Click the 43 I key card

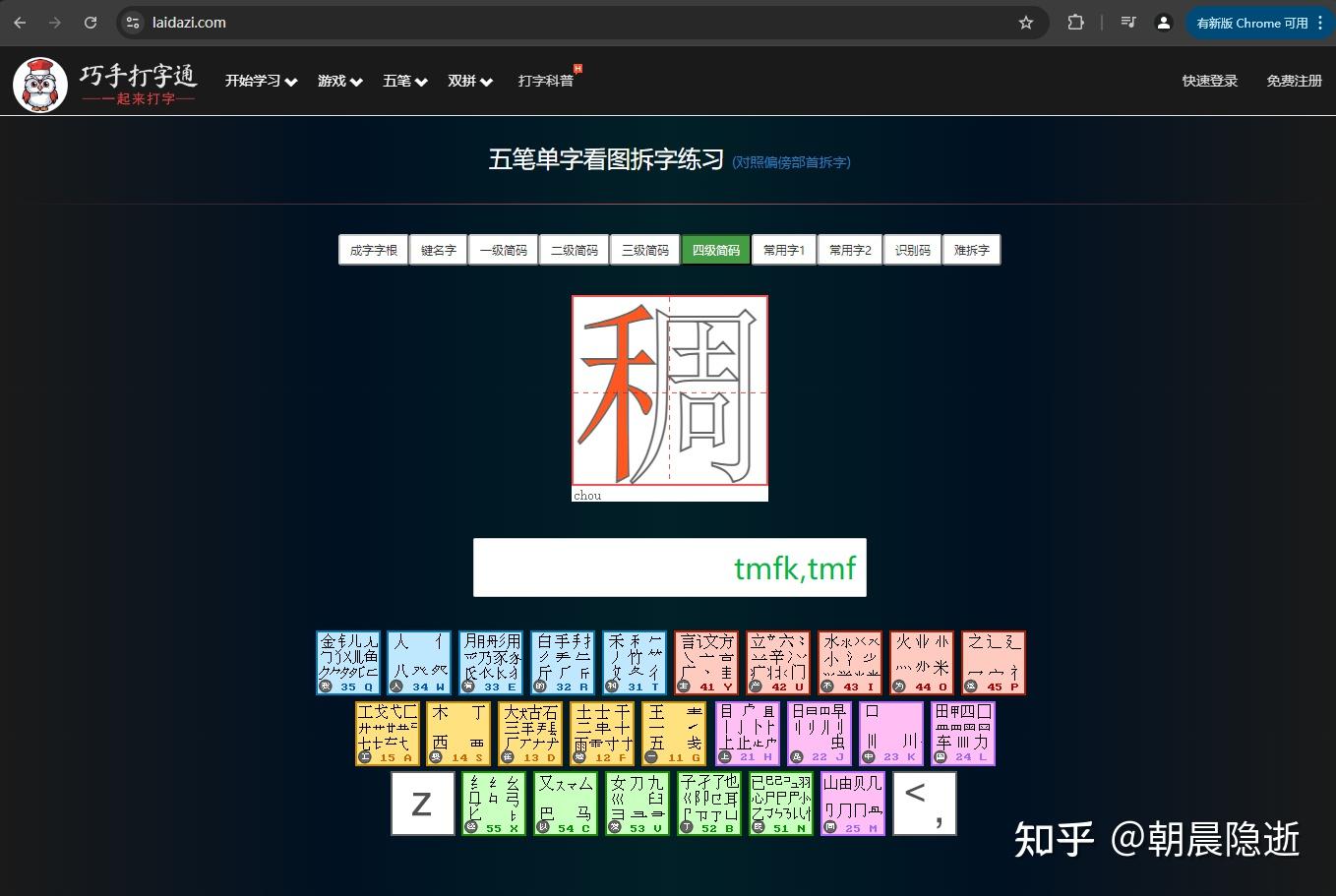point(850,663)
